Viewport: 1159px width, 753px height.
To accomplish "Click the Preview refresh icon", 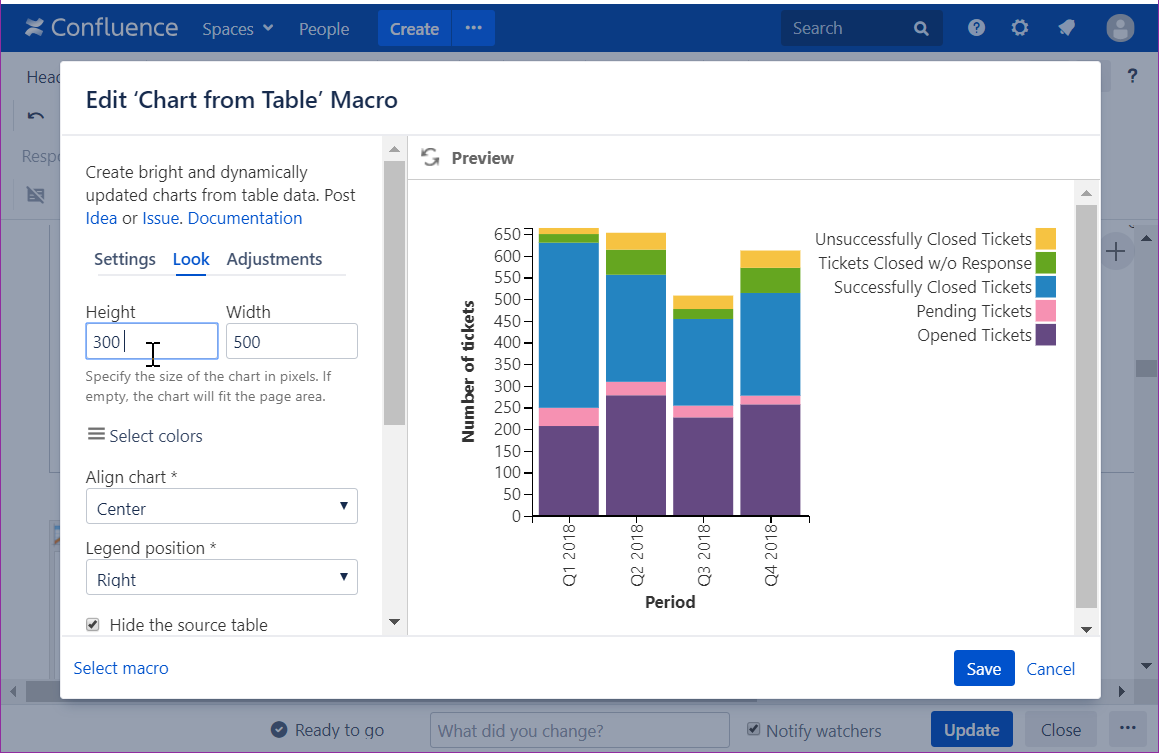I will click(430, 158).
